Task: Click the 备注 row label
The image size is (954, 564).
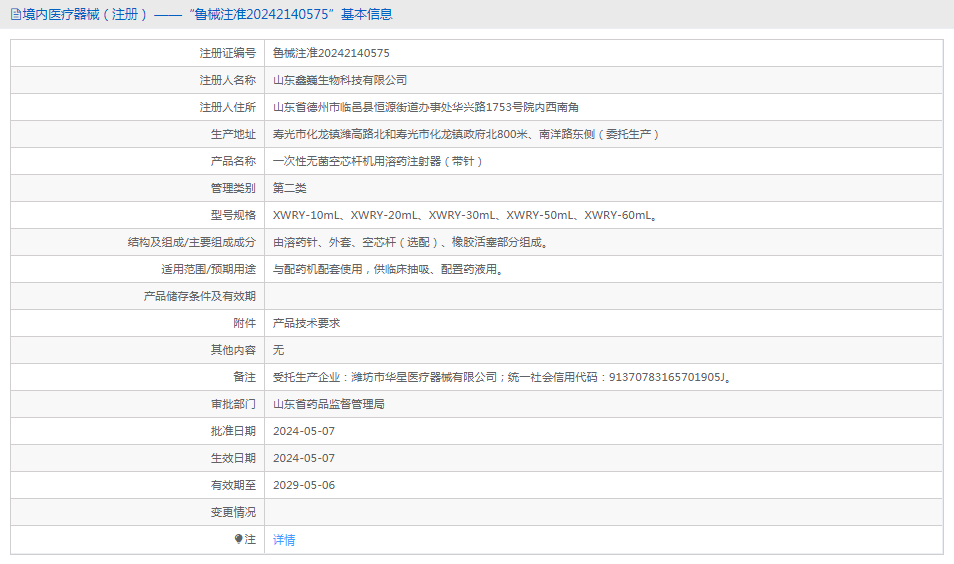Action: click(245, 377)
